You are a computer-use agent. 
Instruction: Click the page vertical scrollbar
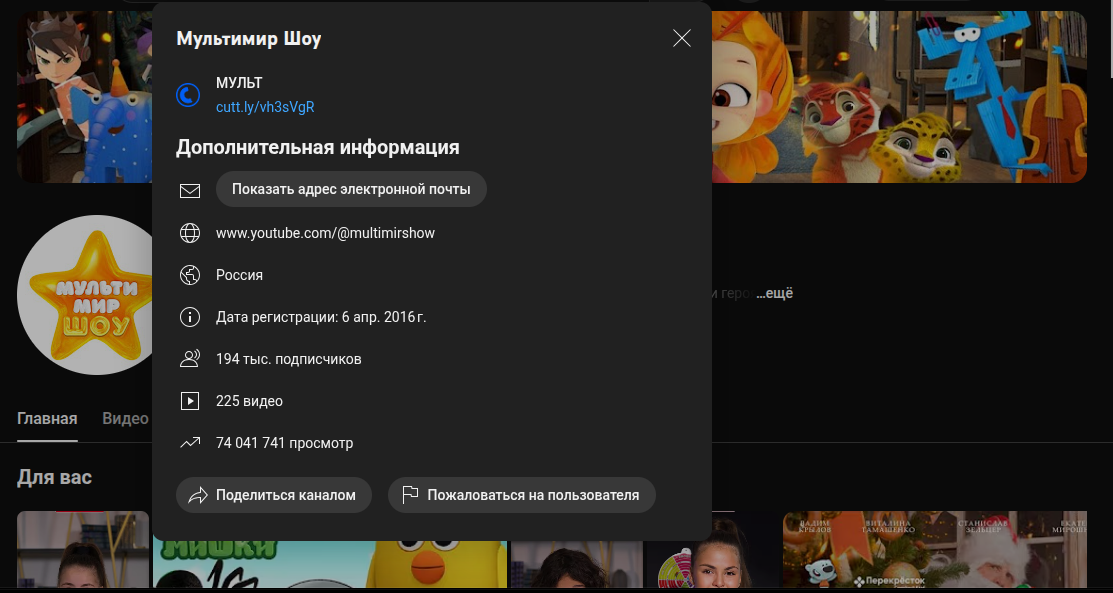pyautogui.click(x=1109, y=39)
